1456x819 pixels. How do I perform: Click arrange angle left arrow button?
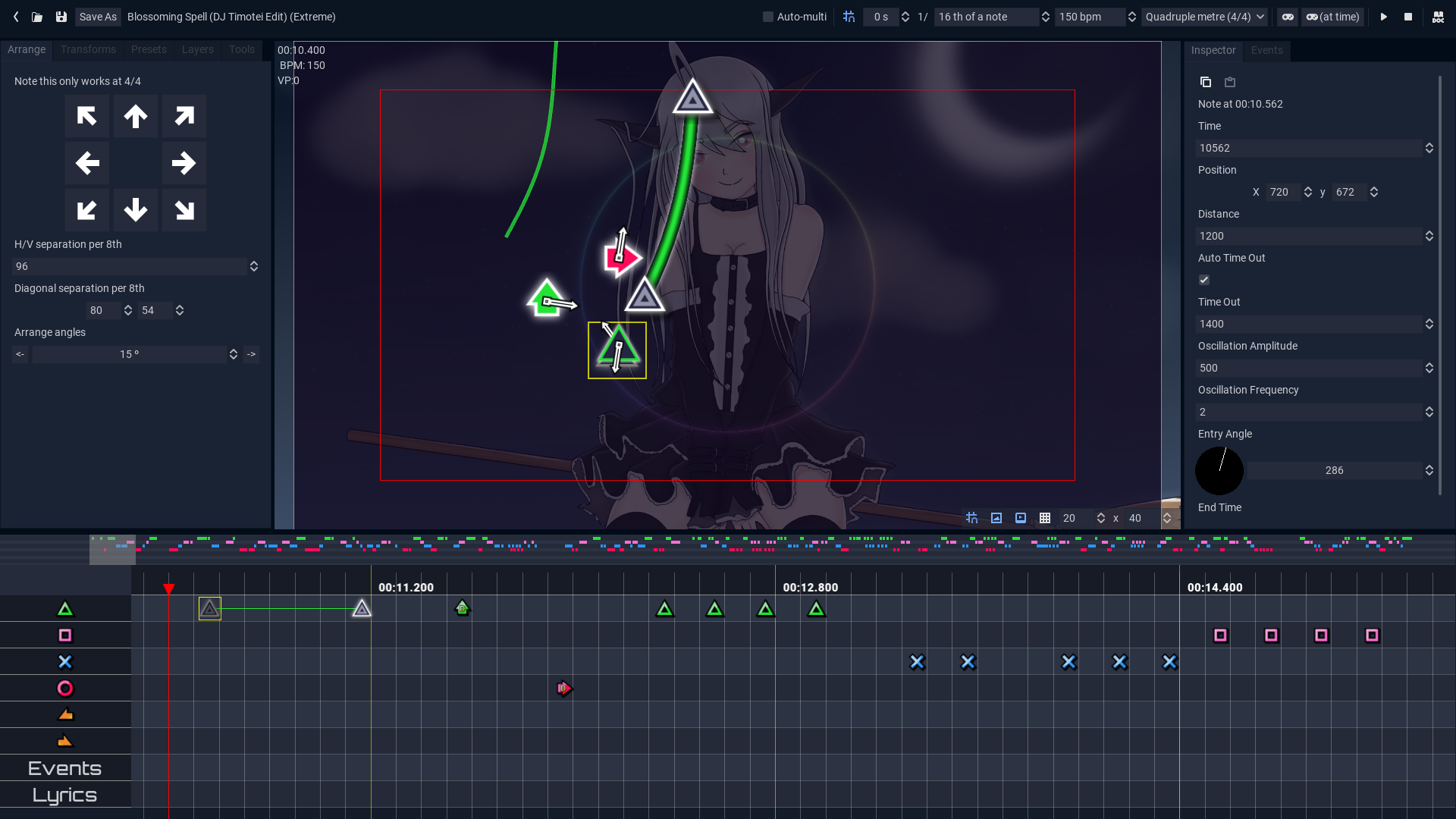point(20,354)
